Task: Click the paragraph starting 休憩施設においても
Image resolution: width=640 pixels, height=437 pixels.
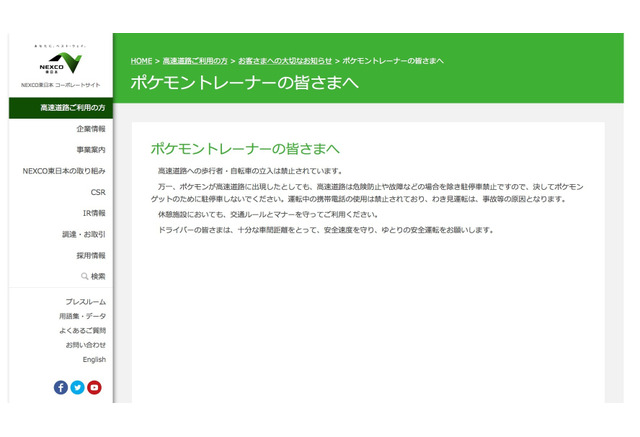Action: point(269,215)
